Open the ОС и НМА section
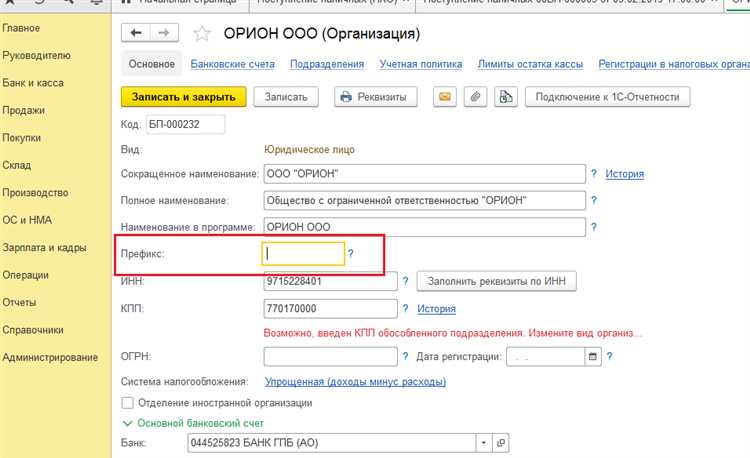This screenshot has height=458, width=750. click(x=27, y=220)
